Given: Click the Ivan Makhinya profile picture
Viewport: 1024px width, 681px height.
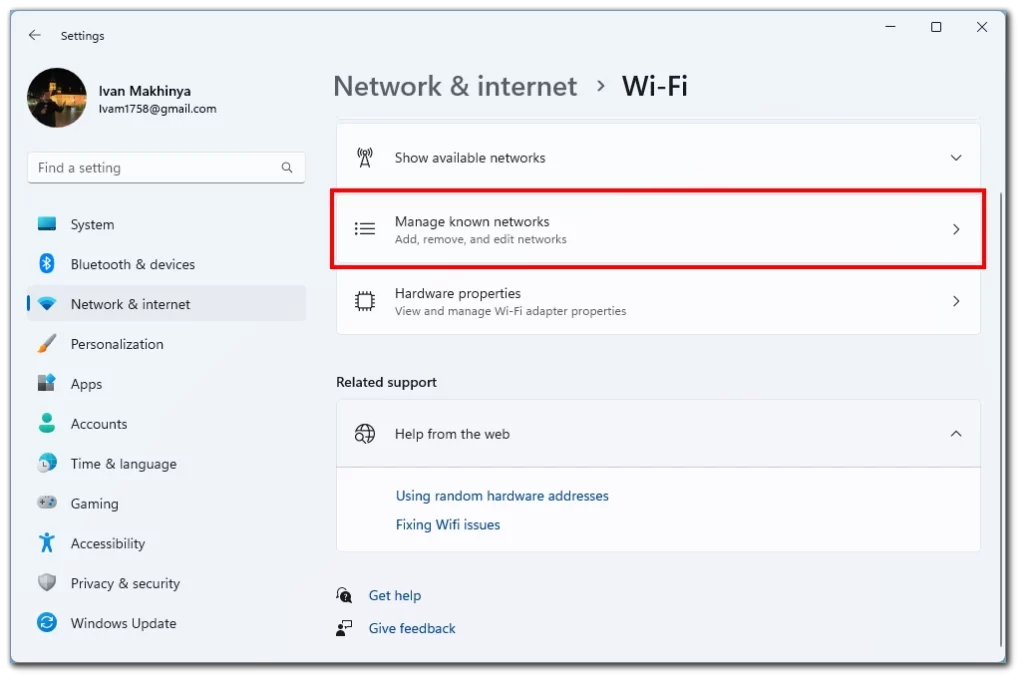Looking at the screenshot, I should [x=57, y=98].
